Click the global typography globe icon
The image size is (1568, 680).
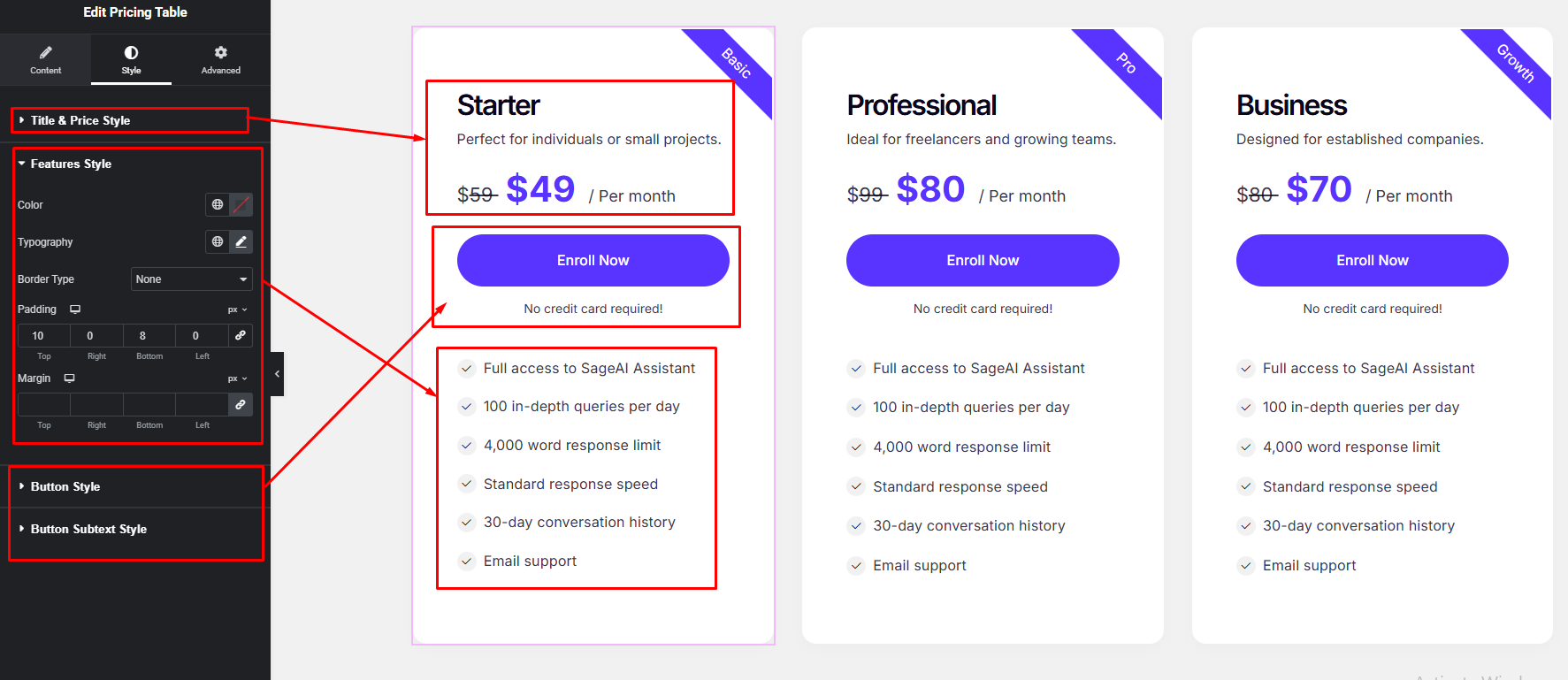(x=218, y=242)
